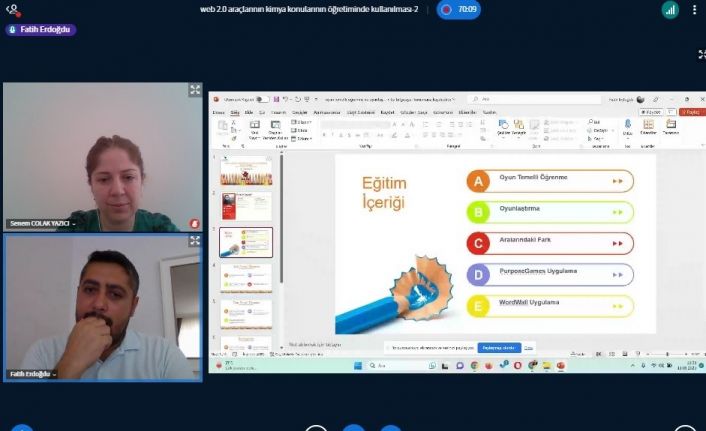Viewport: 706px width, 431px height.
Task: Open the users list icon at top left
Action: pos(13,10)
